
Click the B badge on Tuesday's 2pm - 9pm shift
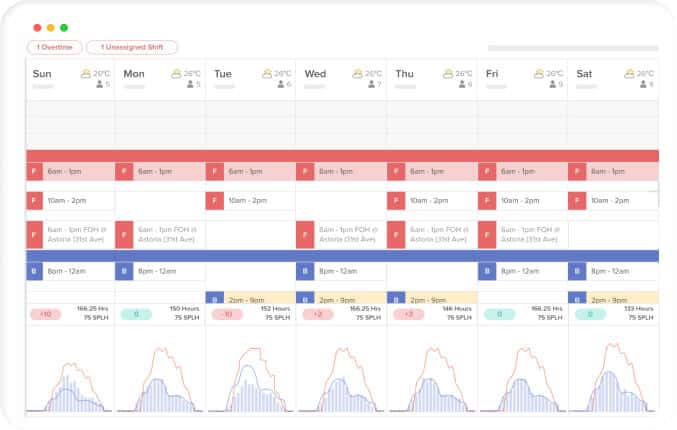coord(215,298)
